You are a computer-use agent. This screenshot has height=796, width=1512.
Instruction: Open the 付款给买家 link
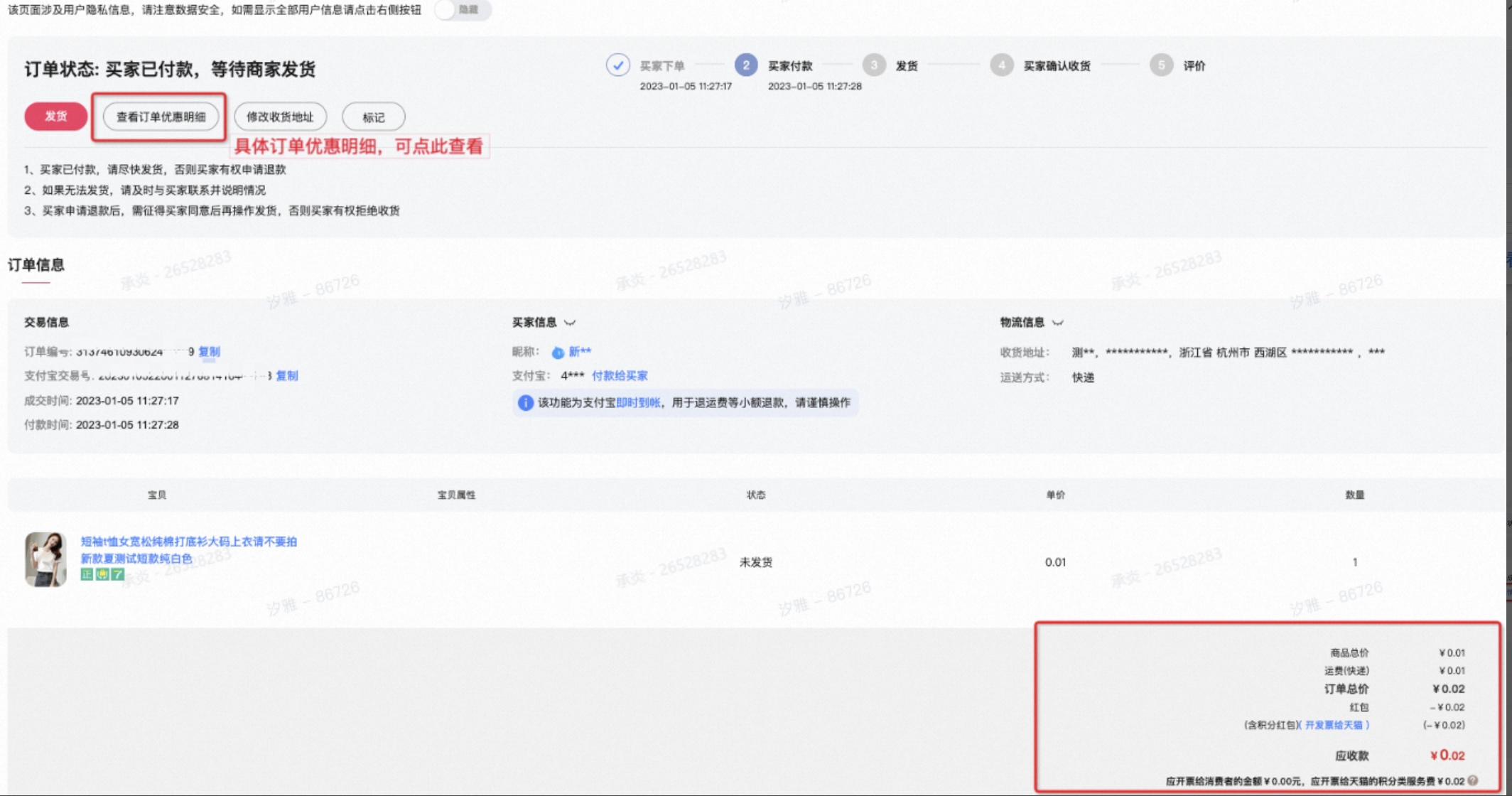coord(620,375)
